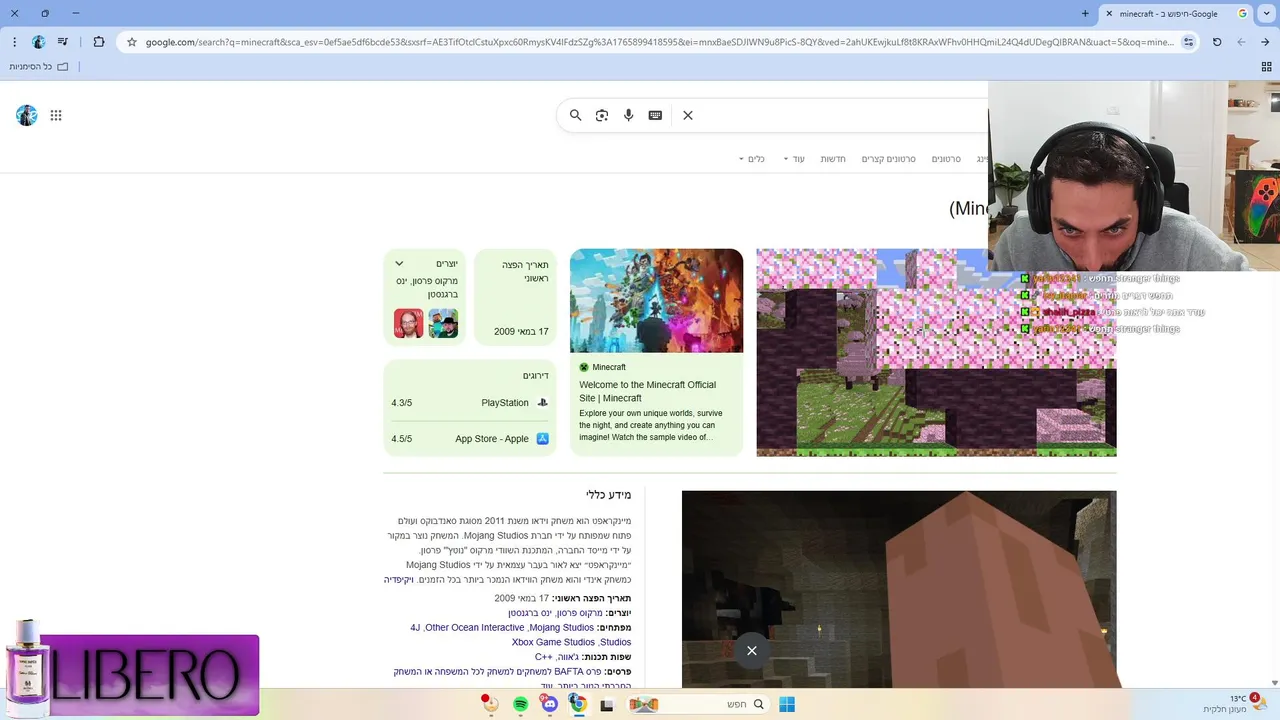The image size is (1280, 720).
Task: Open the on-screen keyboard input tool
Action: (x=655, y=115)
